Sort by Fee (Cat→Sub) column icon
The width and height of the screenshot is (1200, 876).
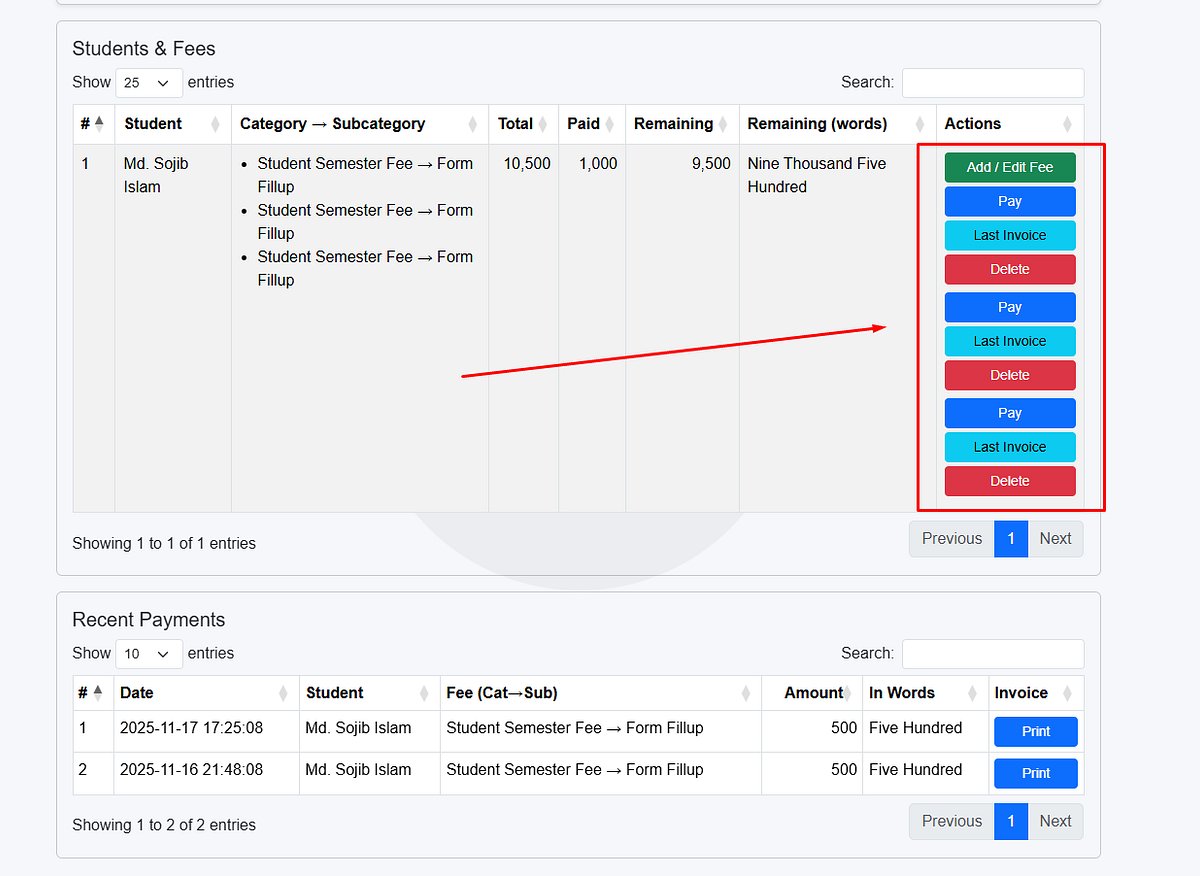click(746, 693)
